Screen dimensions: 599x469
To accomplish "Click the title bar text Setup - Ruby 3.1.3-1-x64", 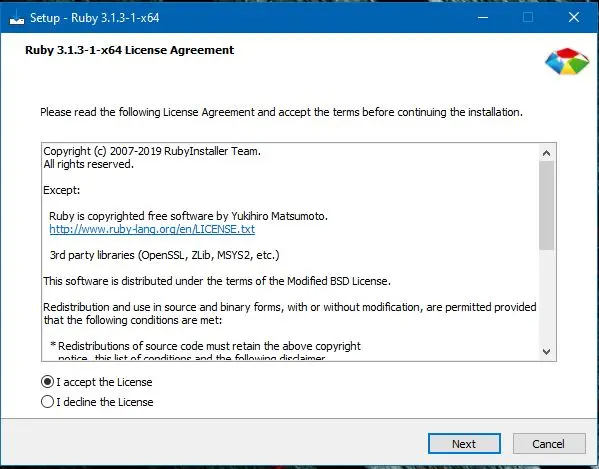I will [x=95, y=18].
